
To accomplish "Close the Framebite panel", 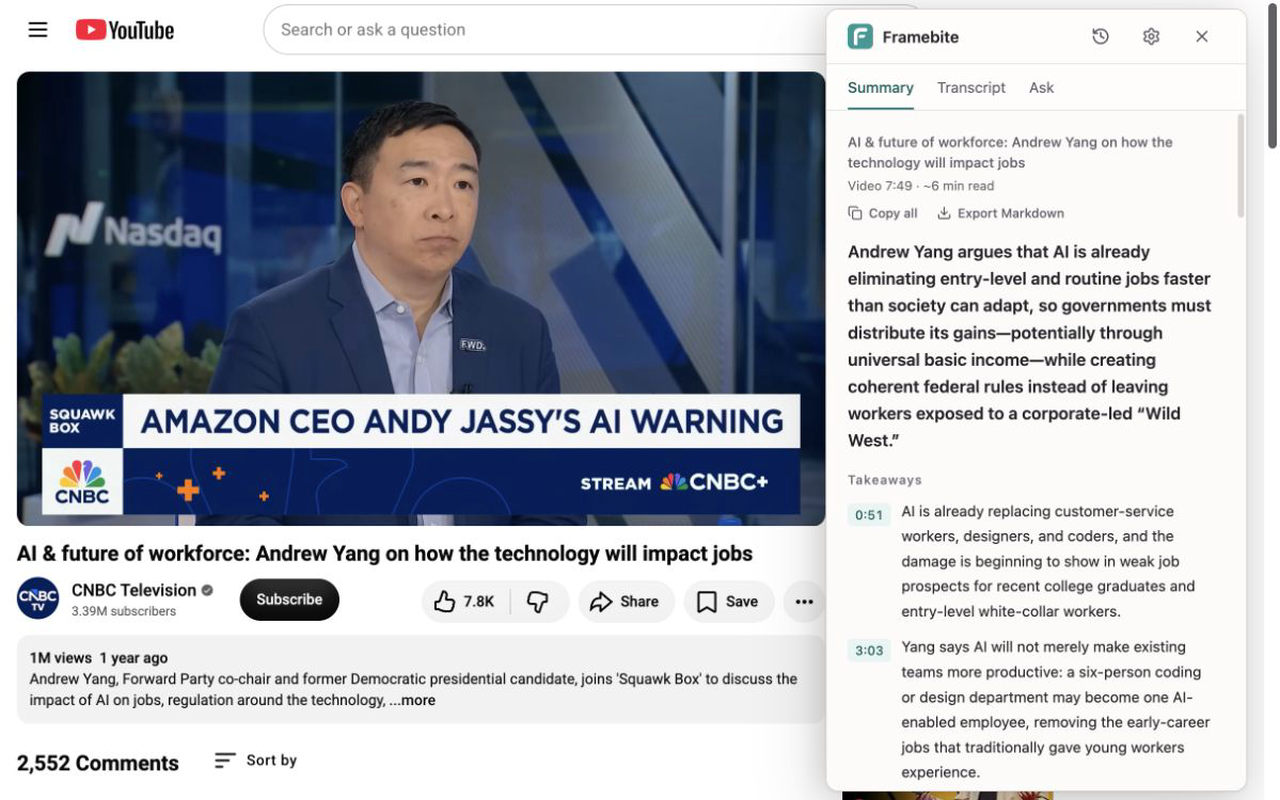I will (1202, 37).
